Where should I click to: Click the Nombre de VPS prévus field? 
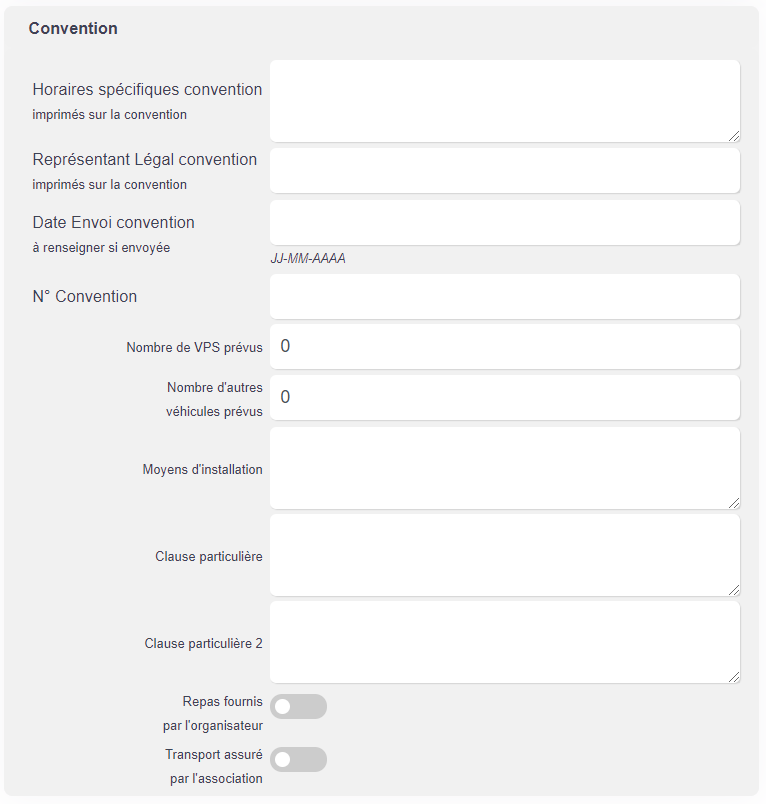pos(505,346)
